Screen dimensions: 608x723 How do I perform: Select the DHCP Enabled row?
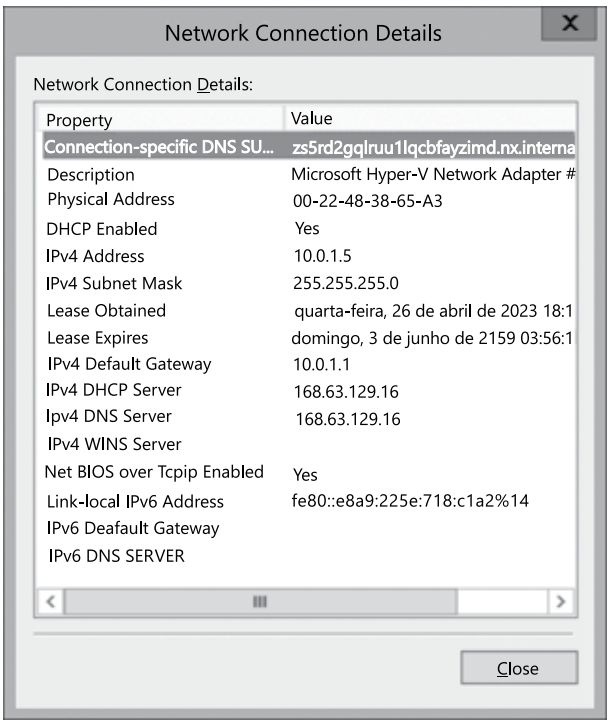pos(102,229)
